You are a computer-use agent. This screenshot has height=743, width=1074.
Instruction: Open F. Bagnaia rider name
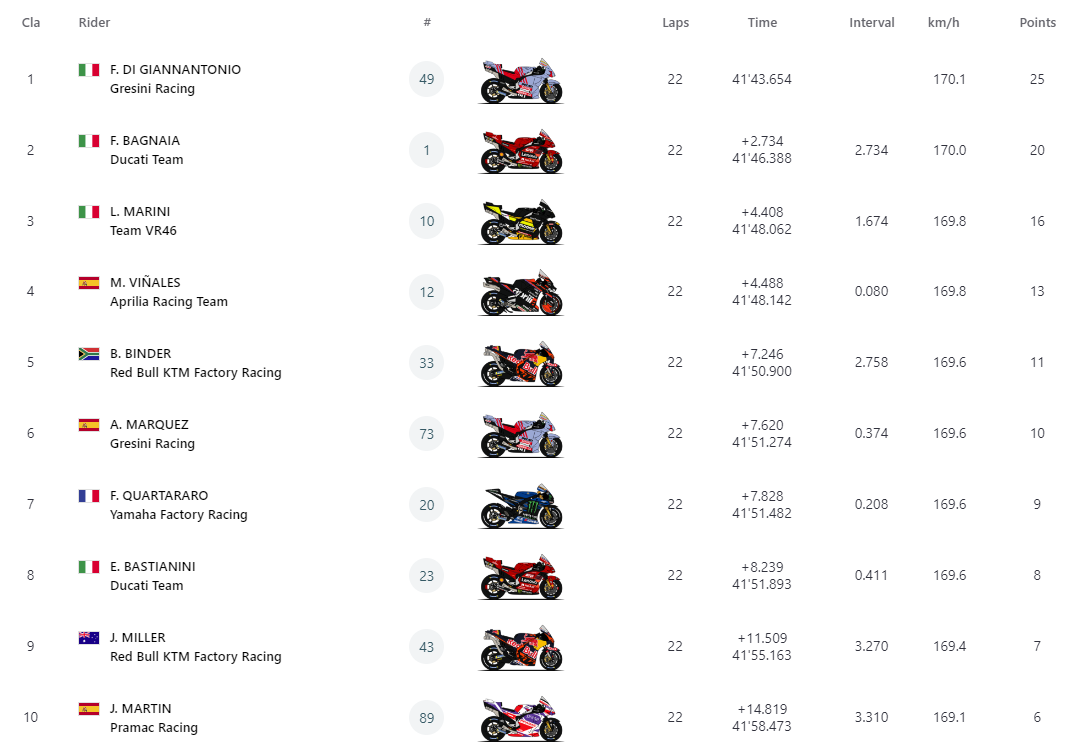[x=145, y=140]
